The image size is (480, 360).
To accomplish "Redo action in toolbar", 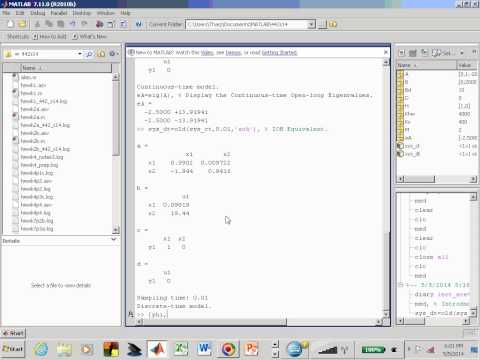I will click(84, 24).
